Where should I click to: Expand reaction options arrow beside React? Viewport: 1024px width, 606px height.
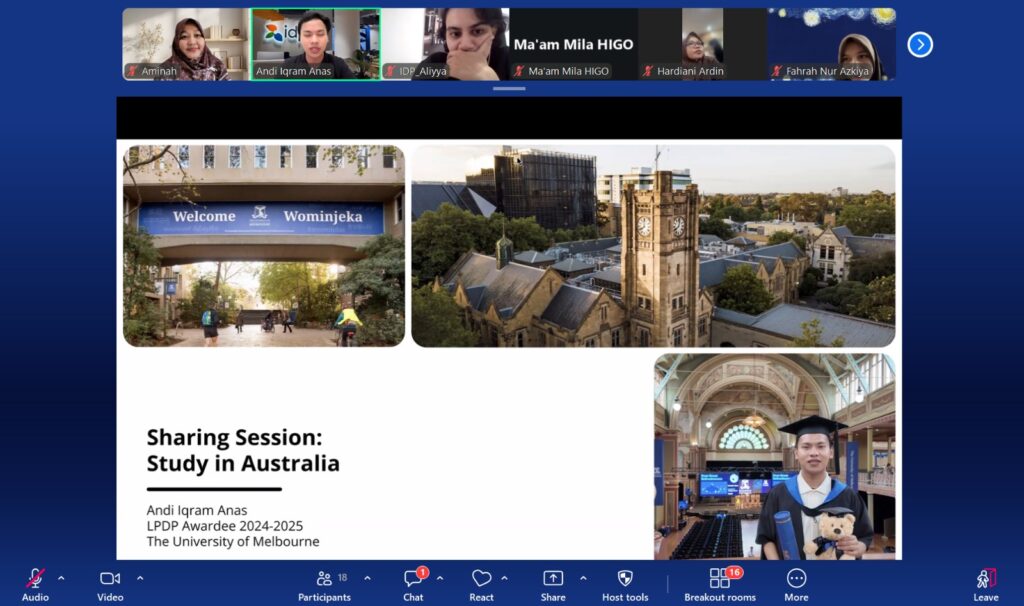click(504, 578)
